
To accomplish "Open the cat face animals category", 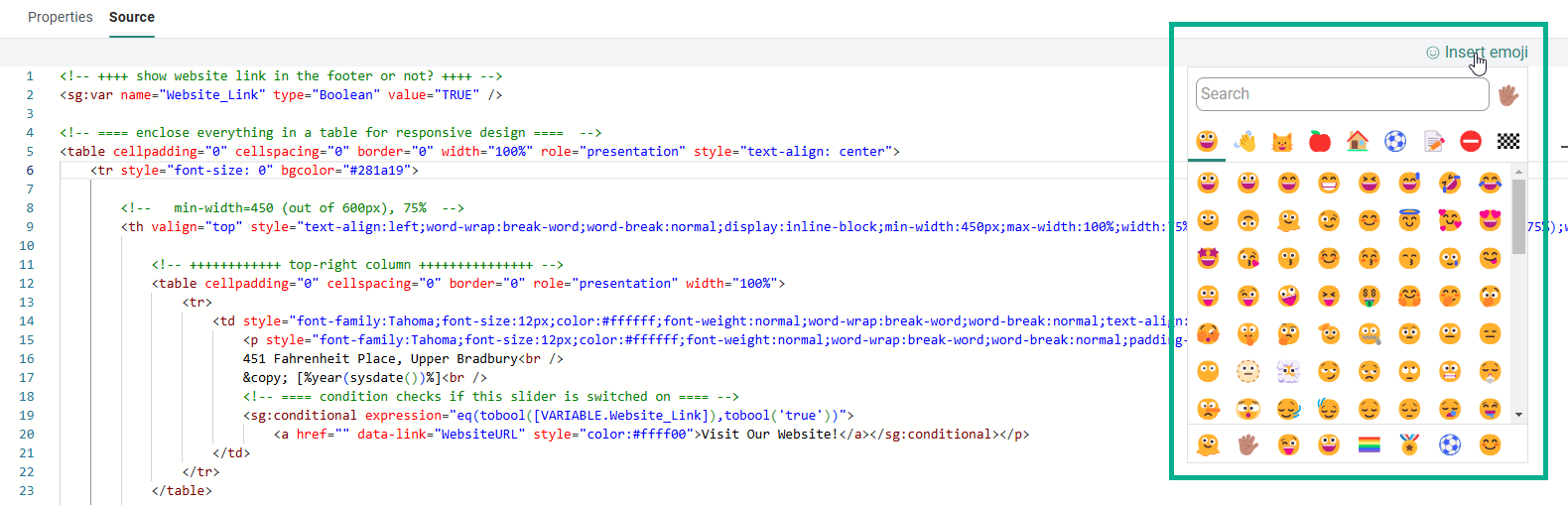I will coord(1282,142).
